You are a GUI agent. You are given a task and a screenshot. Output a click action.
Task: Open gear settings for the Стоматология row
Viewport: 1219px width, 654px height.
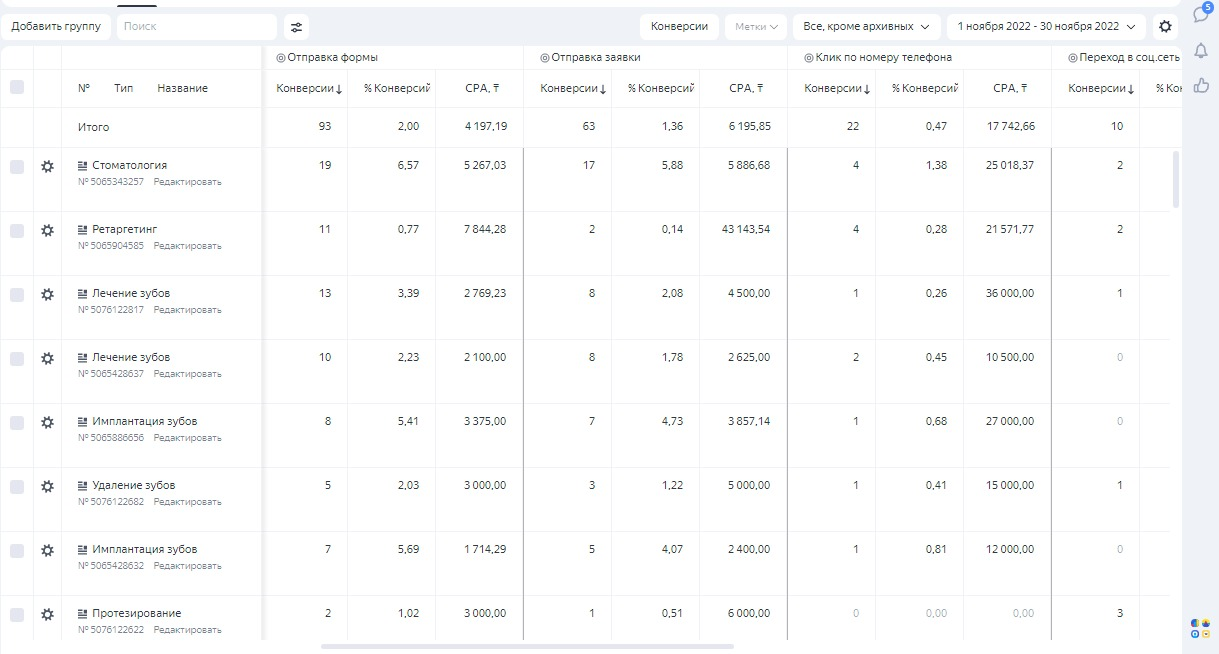pos(47,167)
